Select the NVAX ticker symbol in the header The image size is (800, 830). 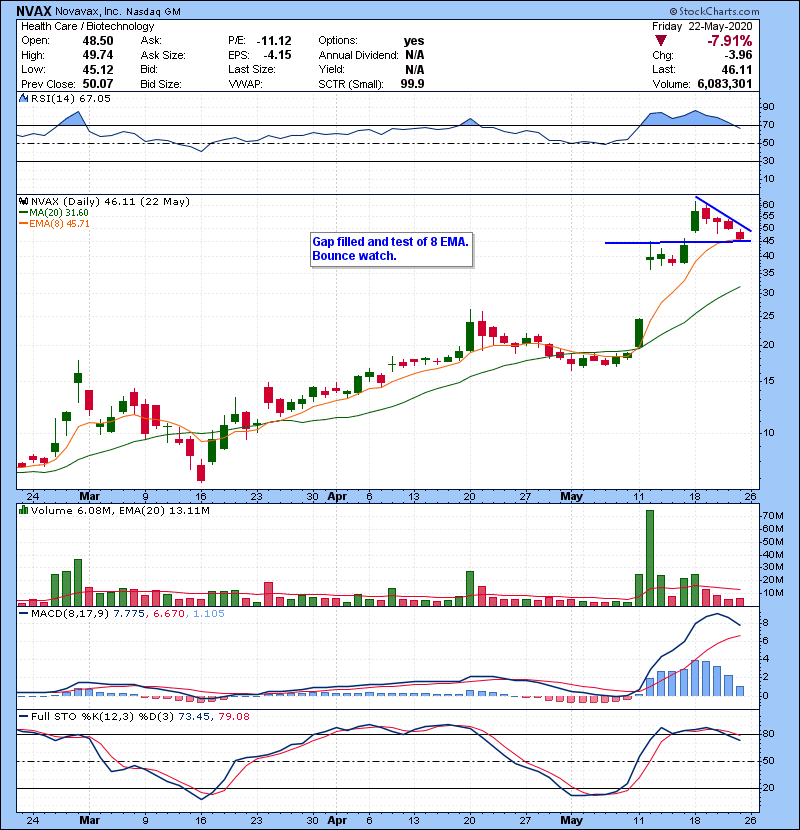click(x=34, y=11)
